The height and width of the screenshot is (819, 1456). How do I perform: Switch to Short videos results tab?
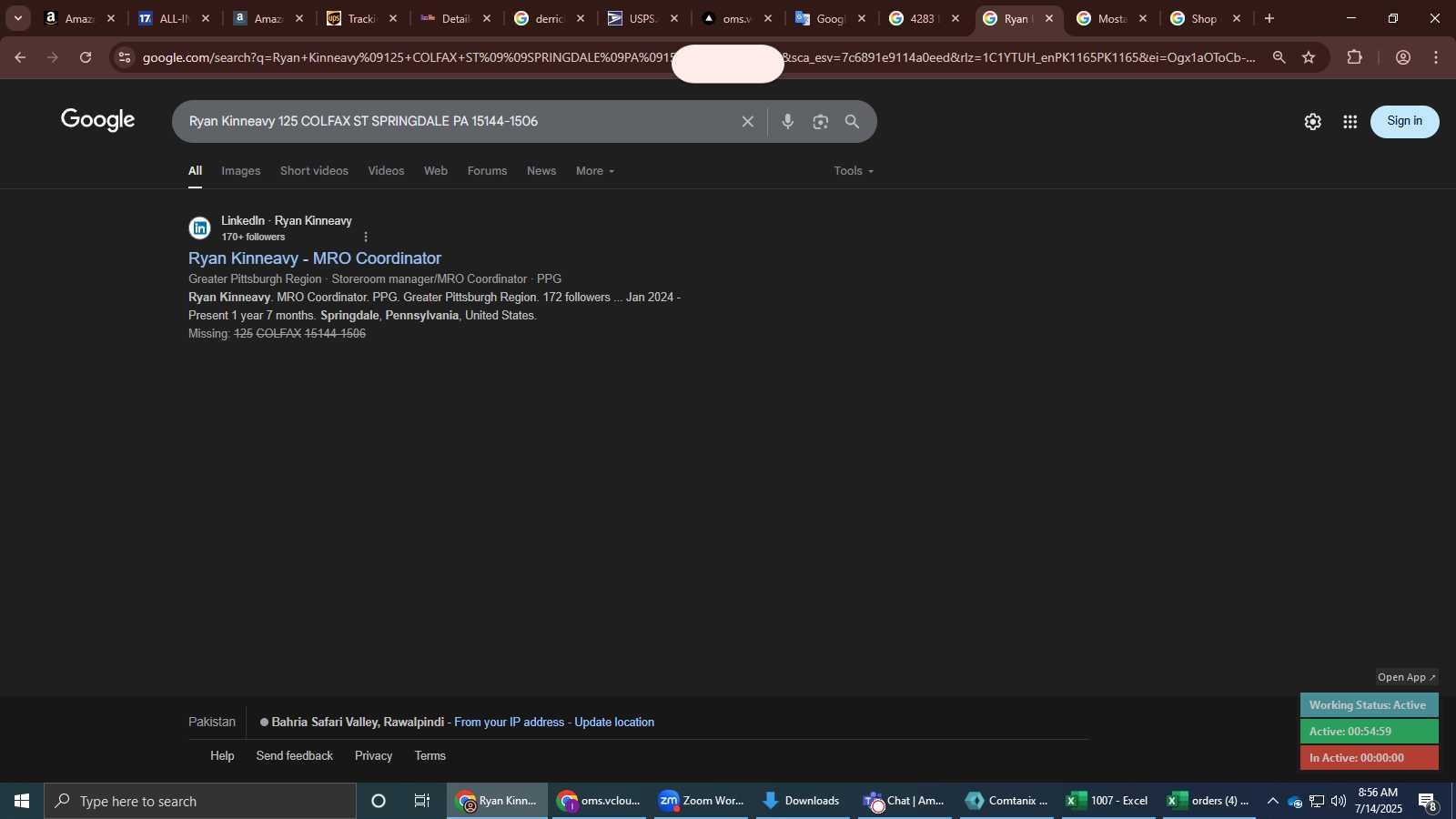pos(314,171)
